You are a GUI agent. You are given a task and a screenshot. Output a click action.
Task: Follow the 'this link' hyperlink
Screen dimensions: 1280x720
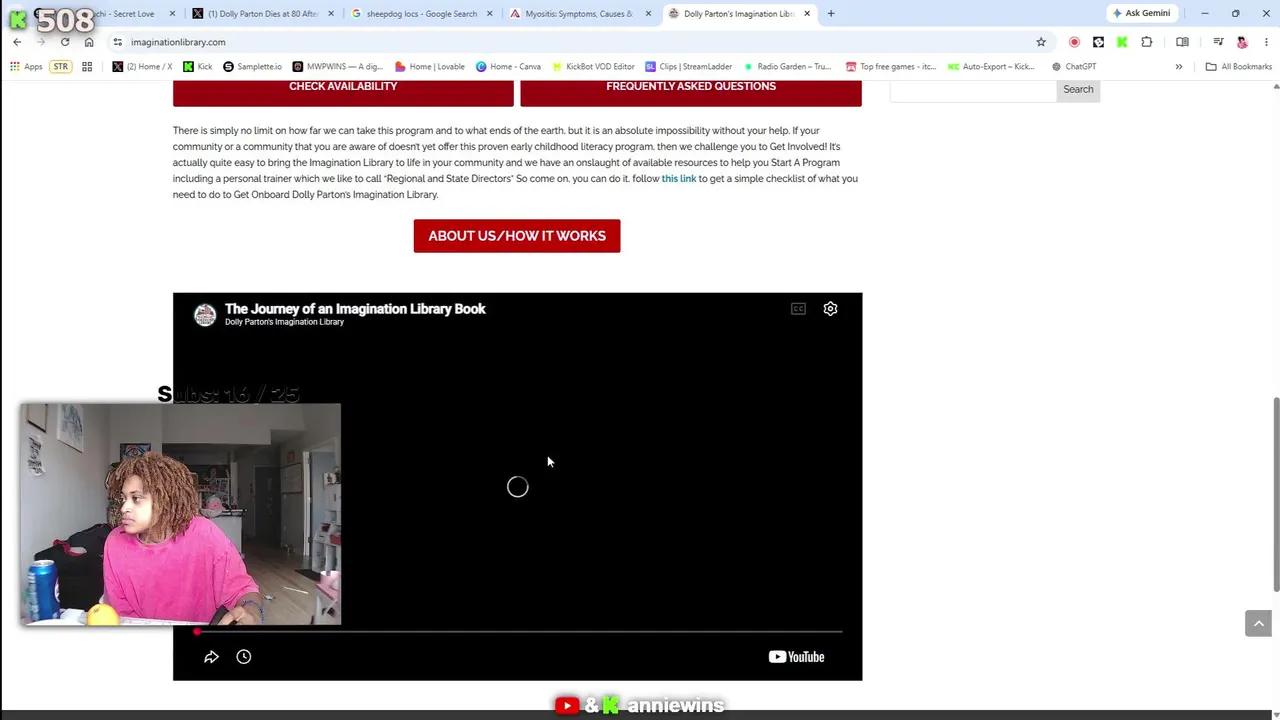click(679, 179)
